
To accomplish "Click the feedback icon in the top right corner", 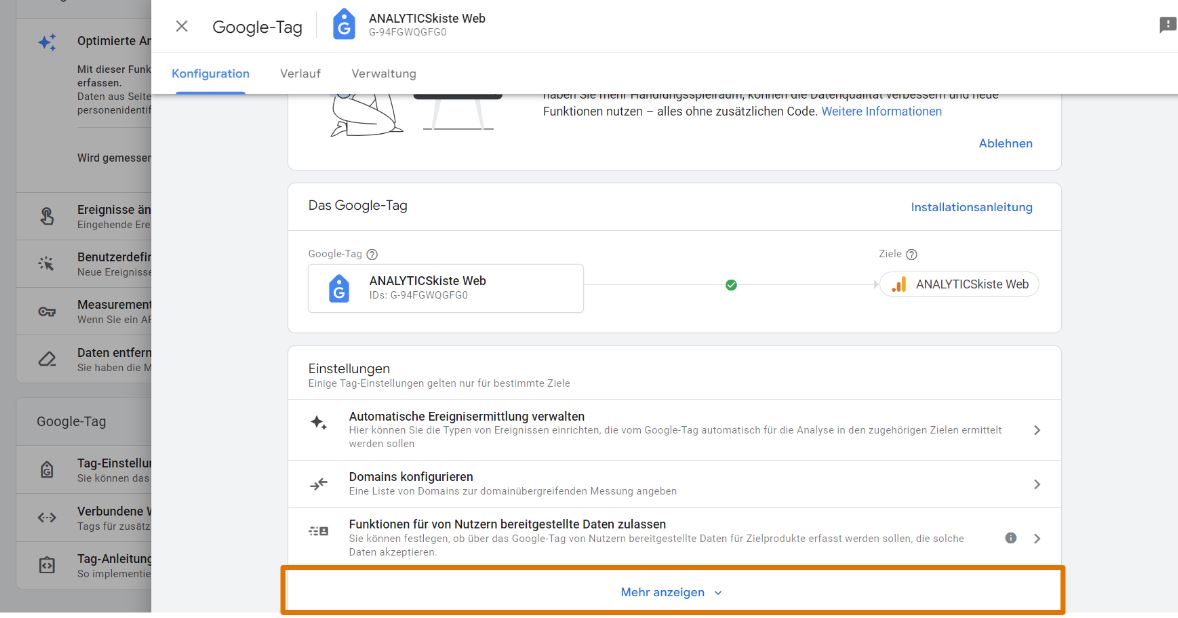I will pos(1166,22).
